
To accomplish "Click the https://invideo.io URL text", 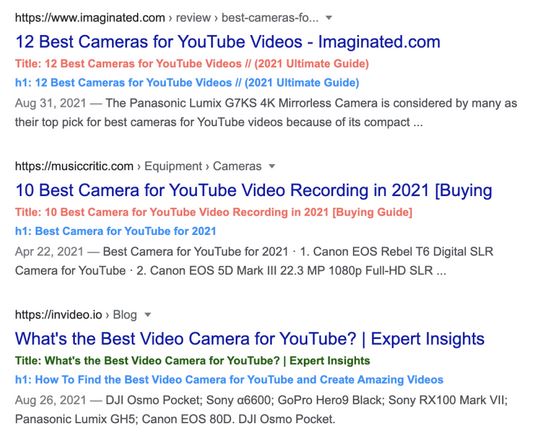I will click(x=59, y=314).
